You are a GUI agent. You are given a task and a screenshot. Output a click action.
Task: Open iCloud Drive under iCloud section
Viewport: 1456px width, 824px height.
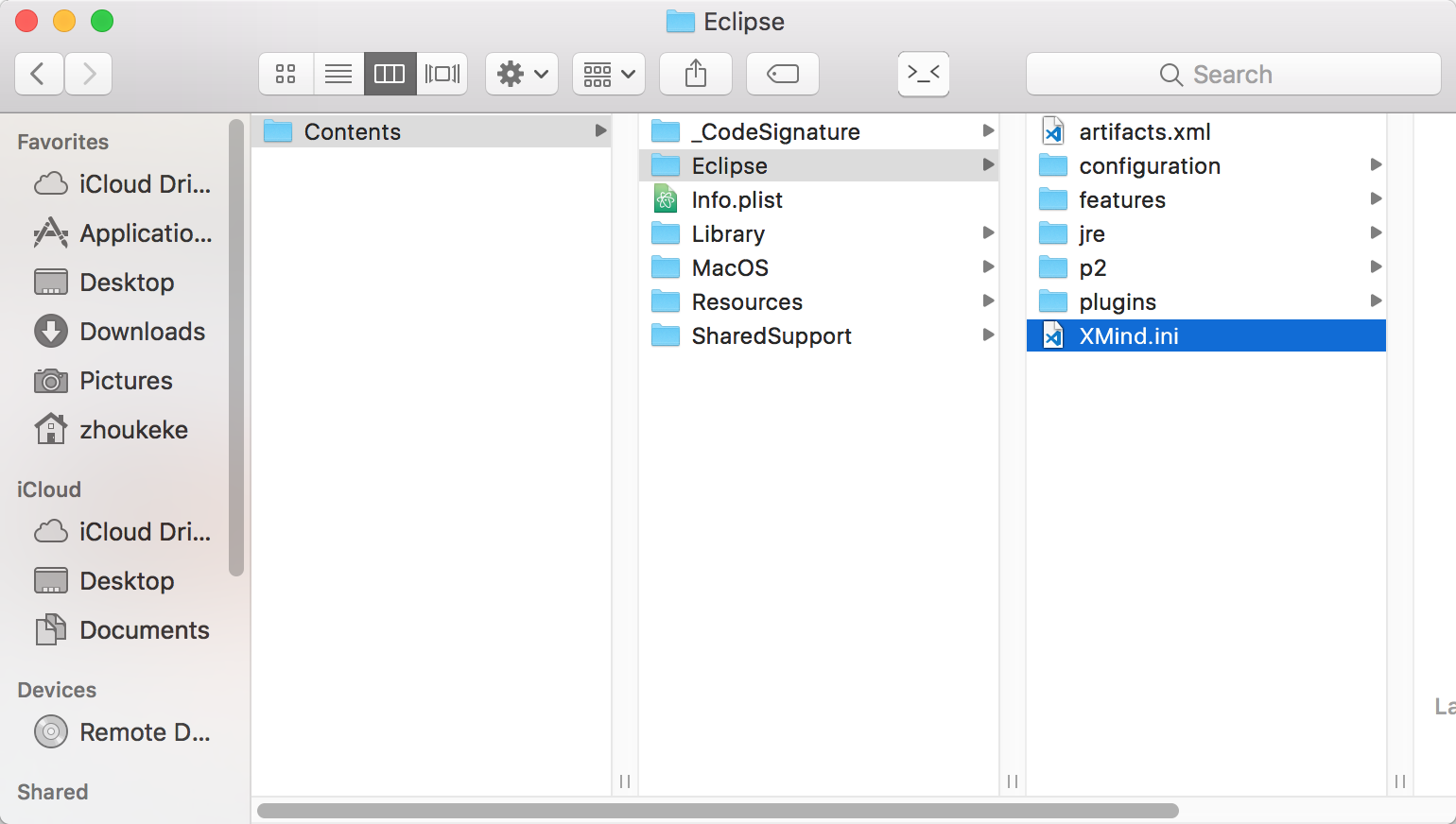(x=123, y=531)
